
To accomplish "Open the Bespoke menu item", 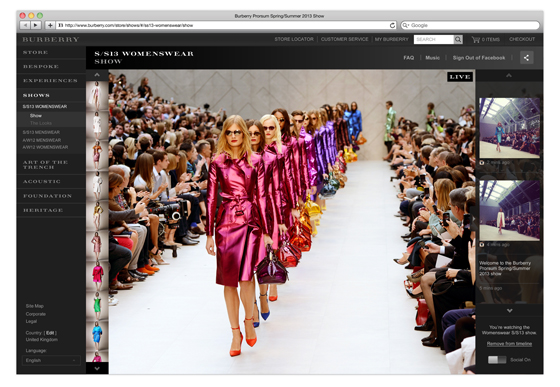I will click(x=41, y=66).
